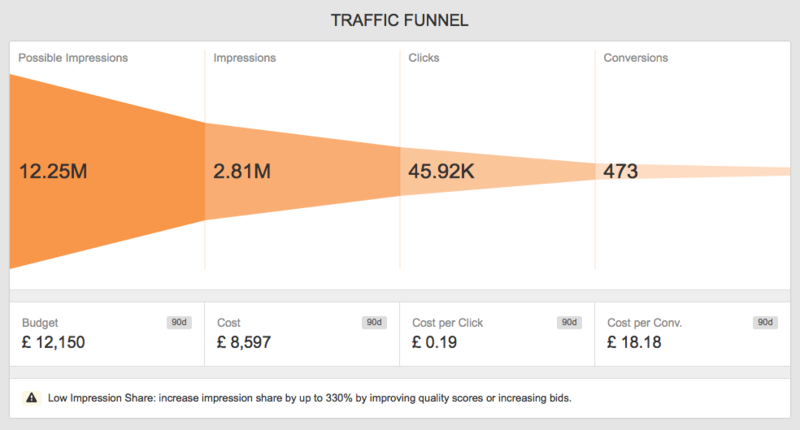The width and height of the screenshot is (800, 430).
Task: Select the Impressions 2.81M funnel segment
Action: pos(303,171)
